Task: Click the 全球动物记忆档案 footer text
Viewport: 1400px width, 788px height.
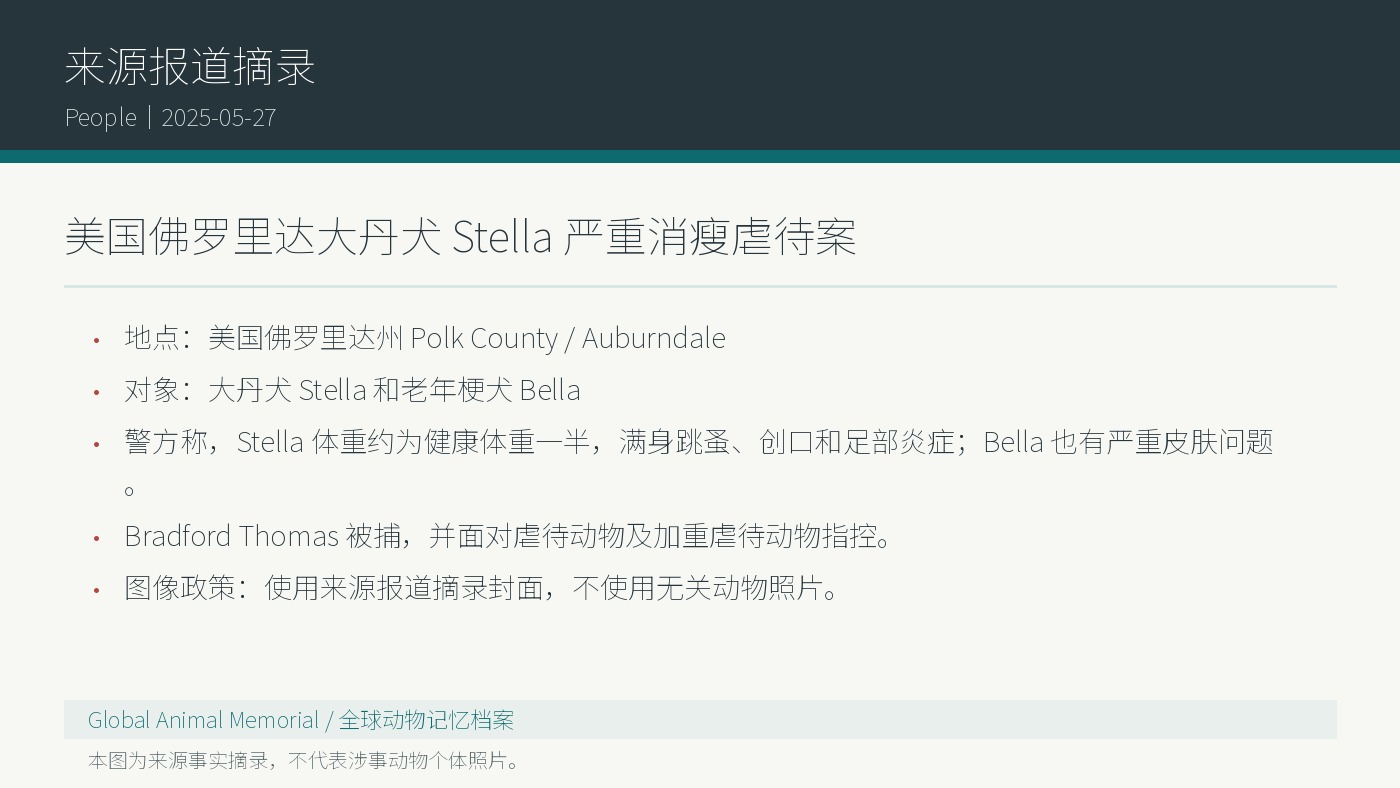Action: click(x=426, y=720)
